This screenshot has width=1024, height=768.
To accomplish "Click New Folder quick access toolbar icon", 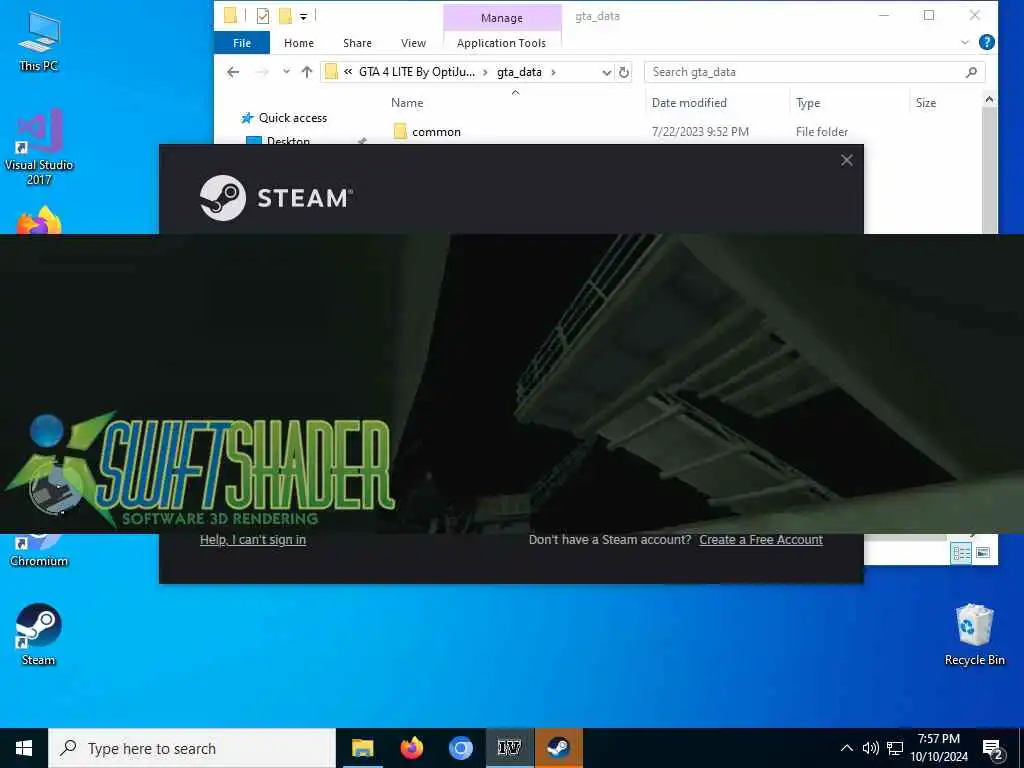I will (x=285, y=16).
